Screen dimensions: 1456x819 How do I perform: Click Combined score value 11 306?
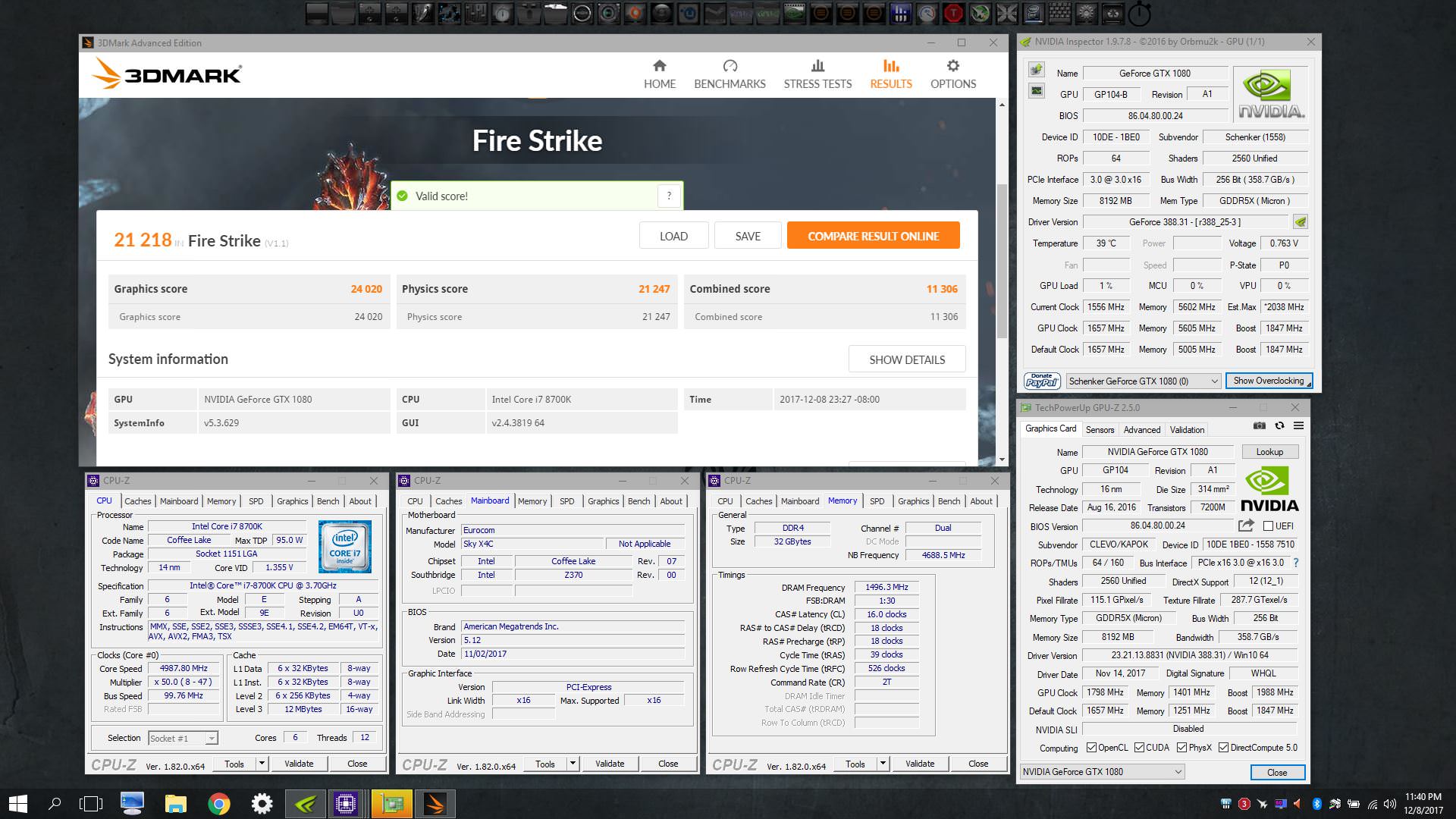(942, 289)
